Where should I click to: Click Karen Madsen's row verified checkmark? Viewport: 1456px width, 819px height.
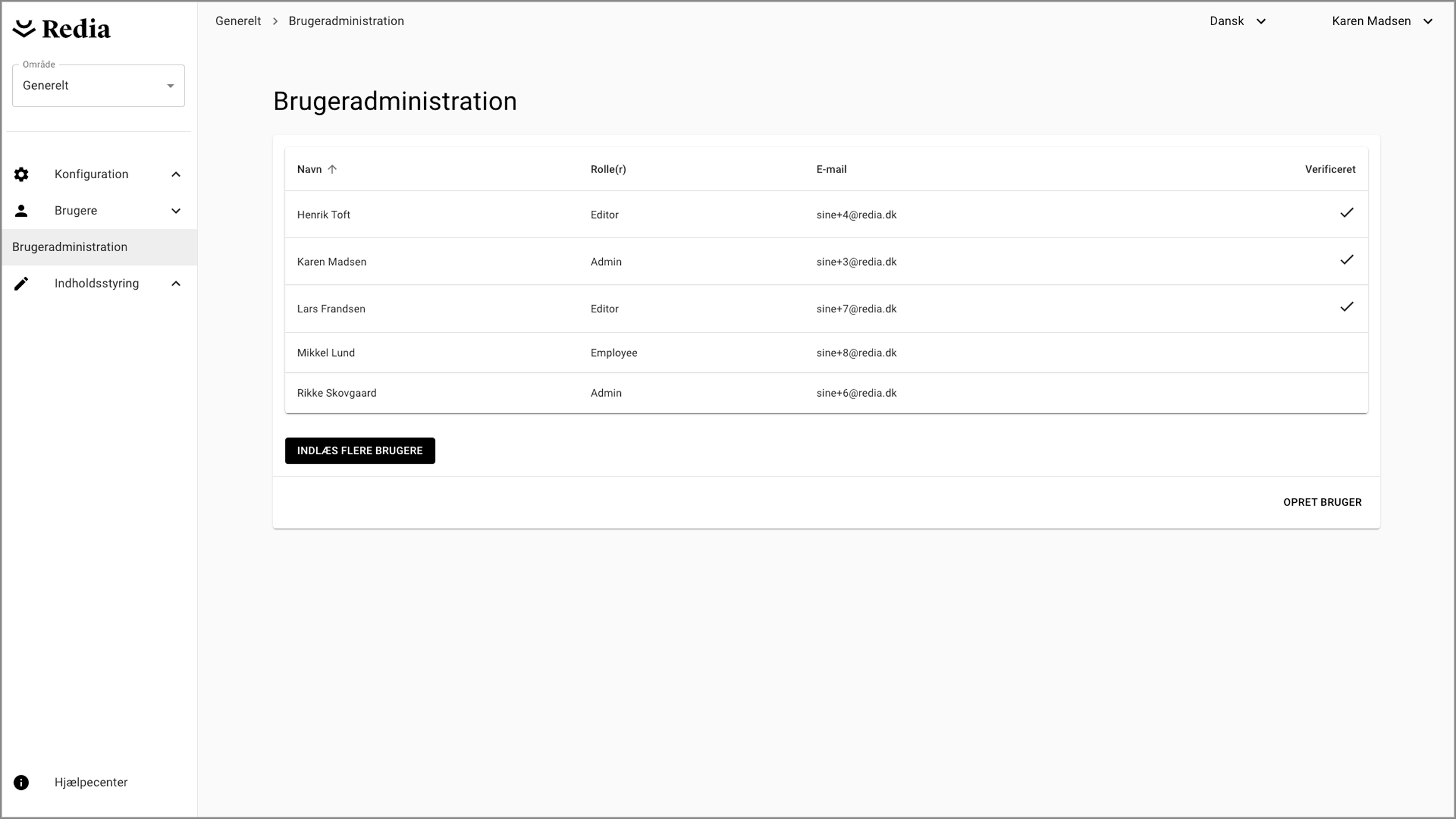pos(1347,260)
